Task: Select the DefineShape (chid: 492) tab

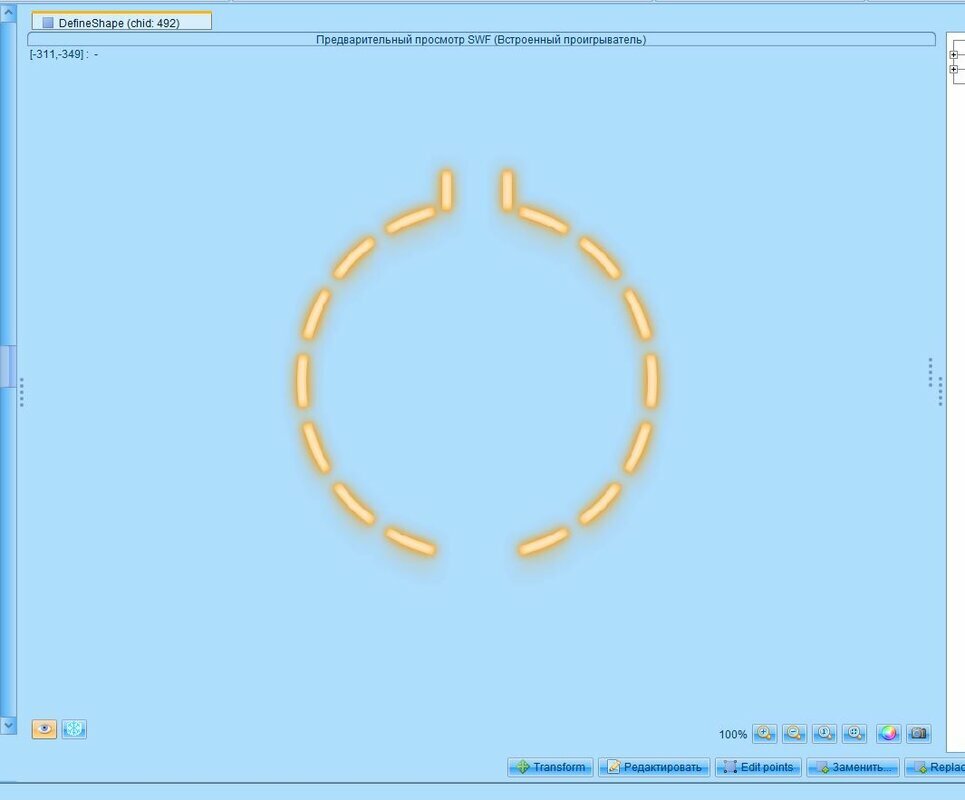Action: (x=121, y=22)
